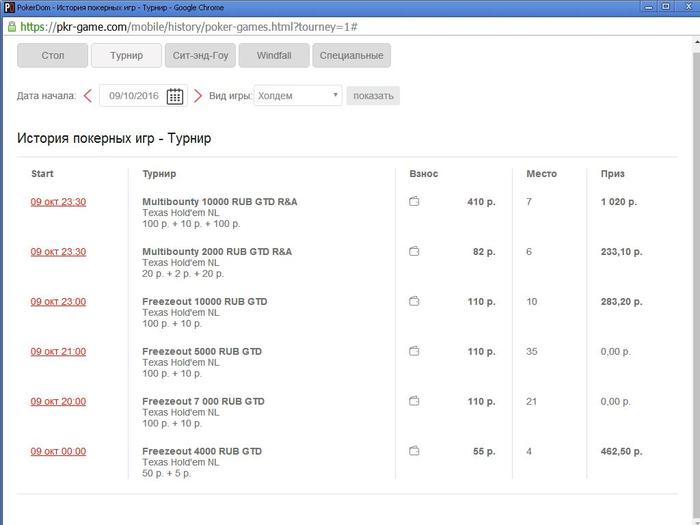The height and width of the screenshot is (525, 700).
Task: Click wallet icon in Multibounty 2000 row
Action: (414, 251)
